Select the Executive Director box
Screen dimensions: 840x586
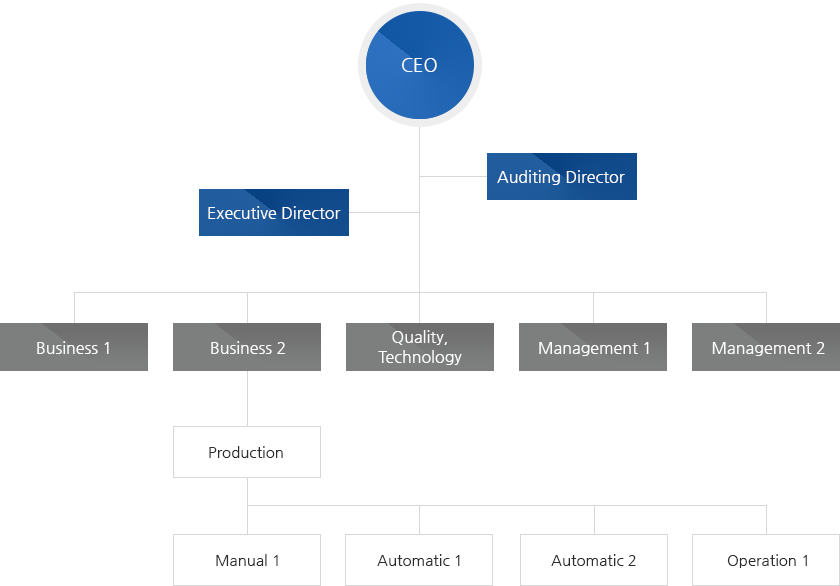pyautogui.click(x=273, y=213)
